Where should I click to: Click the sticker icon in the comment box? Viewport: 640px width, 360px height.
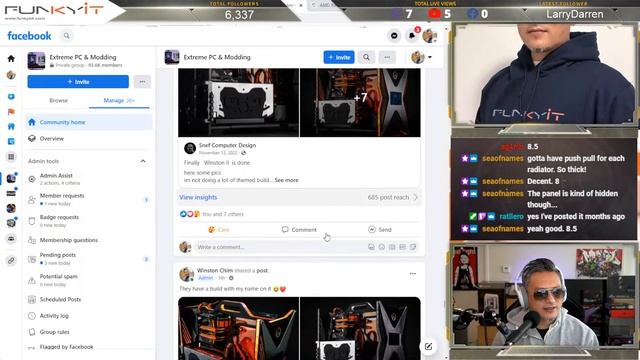(413, 247)
